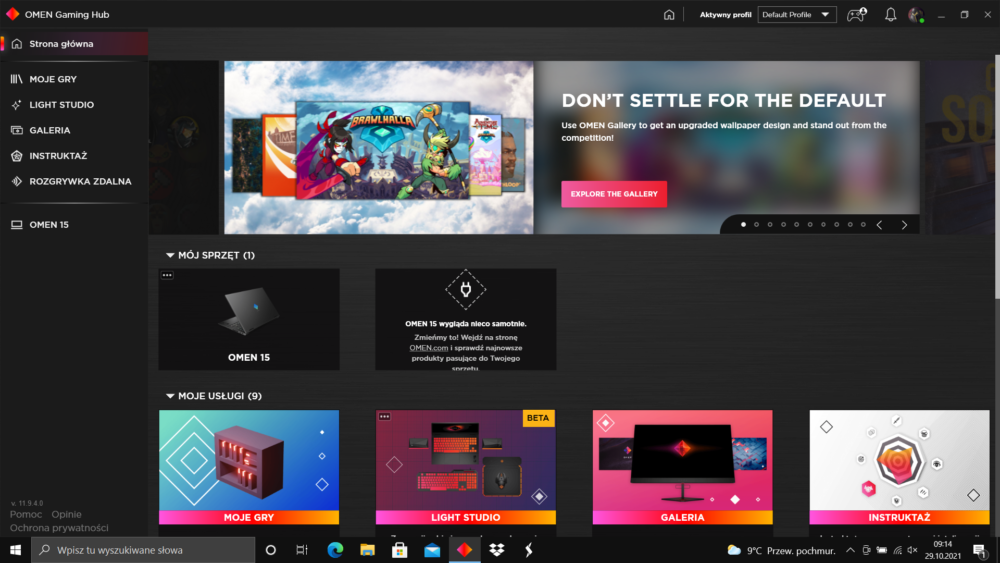Select the last carousel dot
The height and width of the screenshot is (563, 1000).
(x=864, y=224)
